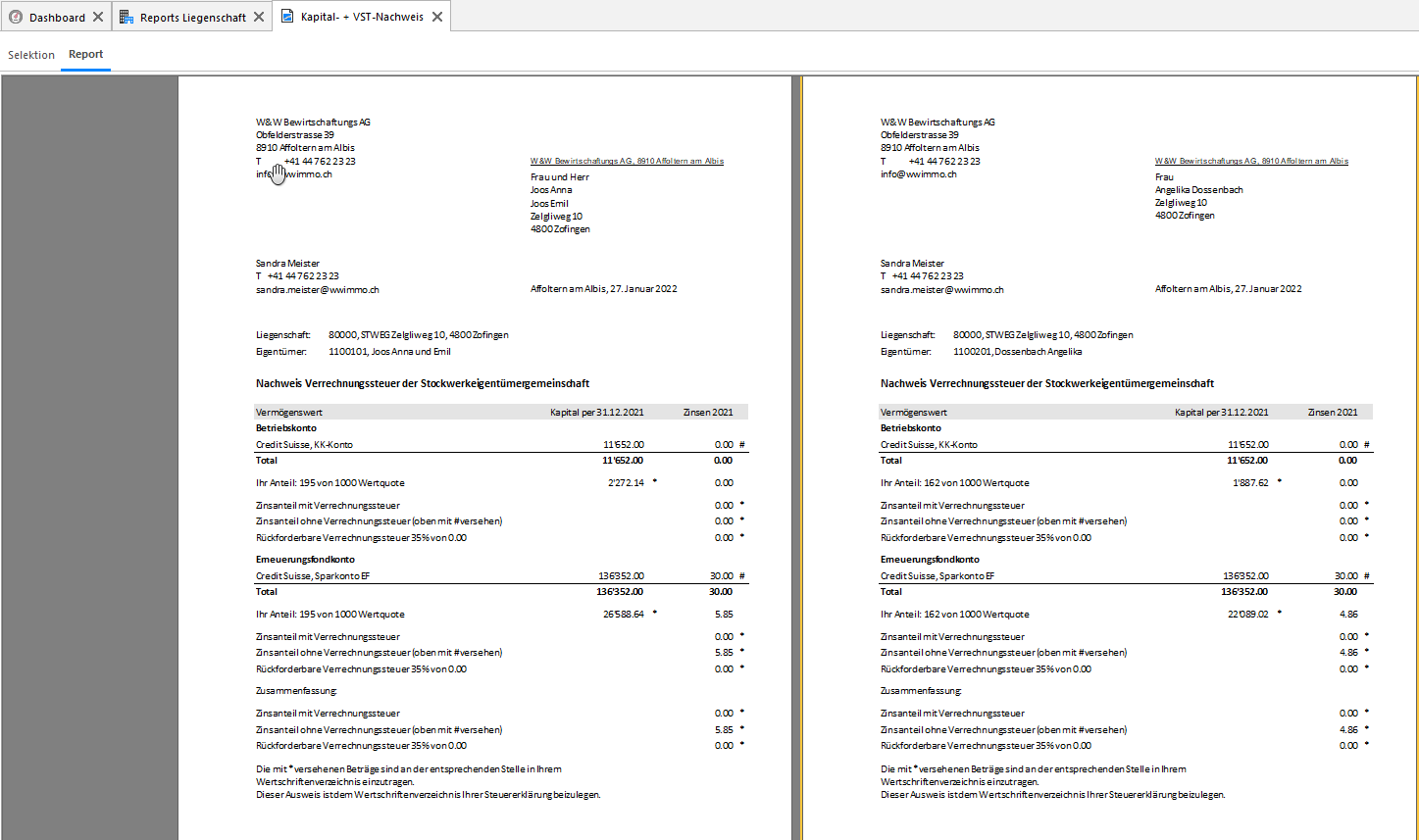Click 'Joos Emil' in the address block
The image size is (1419, 840).
point(549,203)
